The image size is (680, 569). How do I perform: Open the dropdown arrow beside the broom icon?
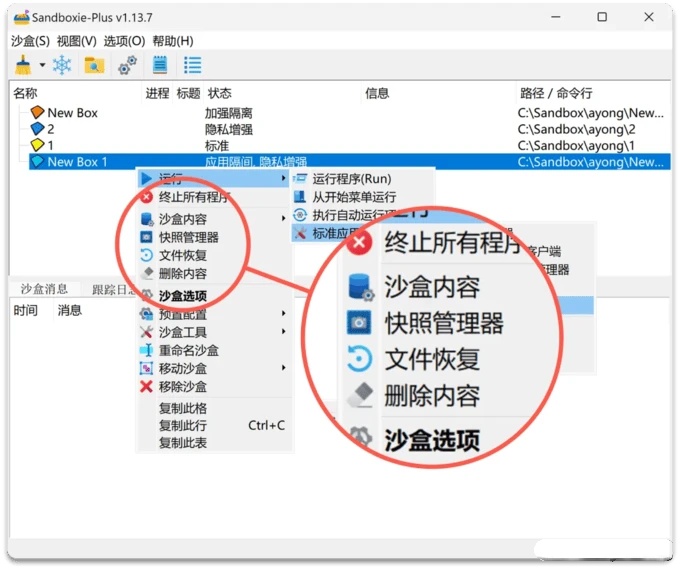pos(42,65)
